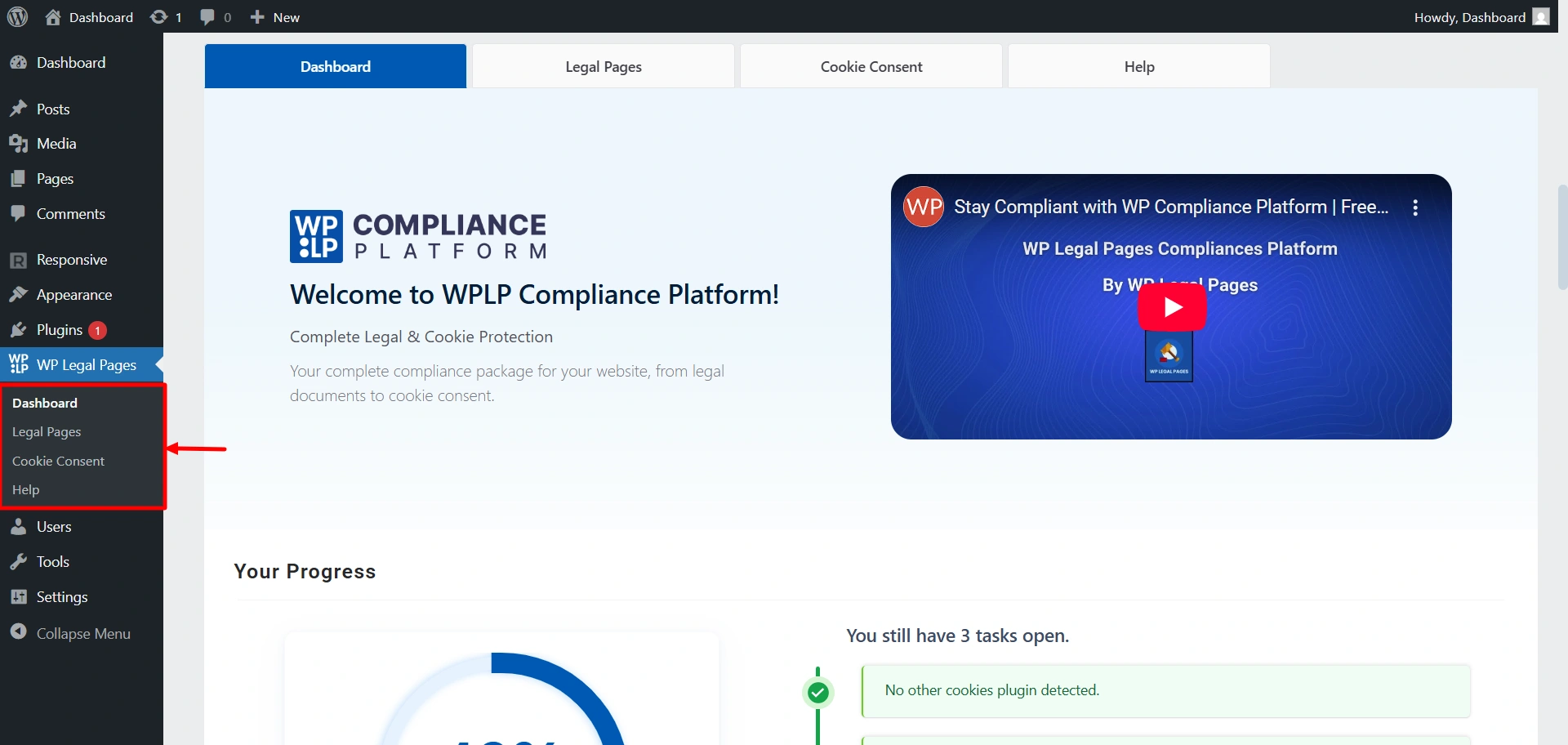This screenshot has width=1568, height=745.
Task: Click the 'No other cookies plugin detected.' notice
Action: coord(1166,691)
